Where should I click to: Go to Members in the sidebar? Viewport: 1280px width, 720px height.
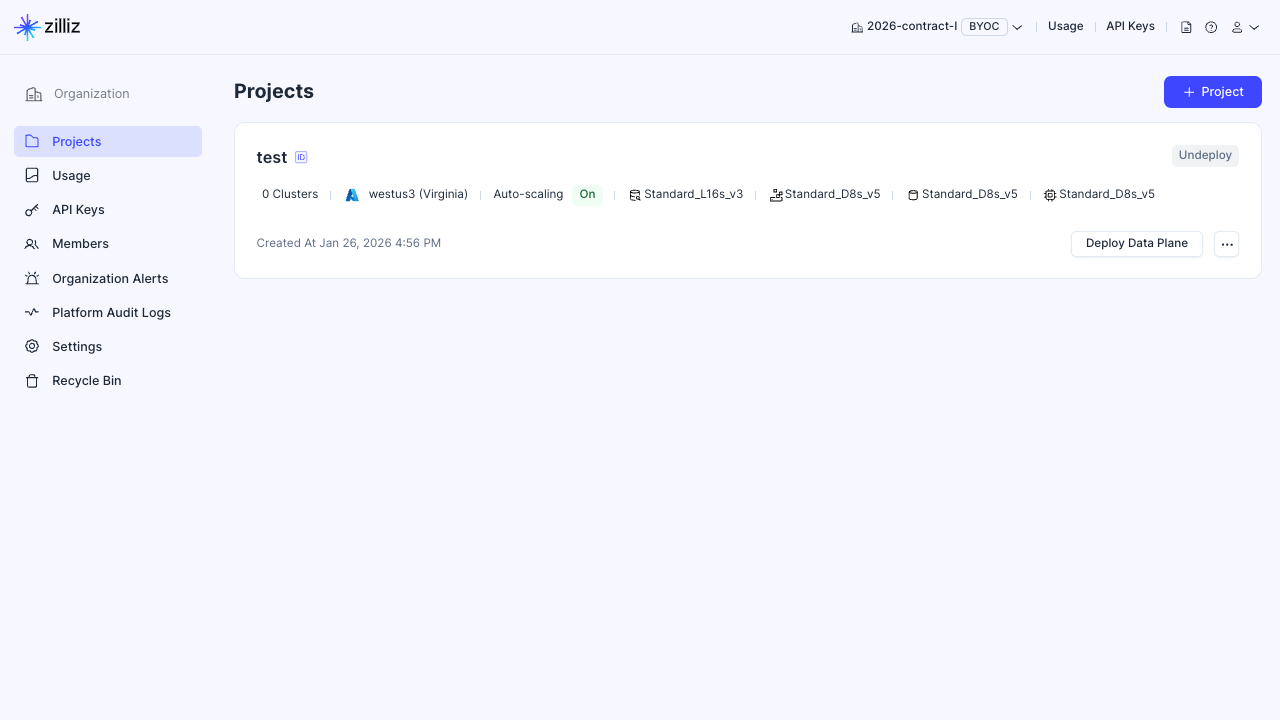click(80, 244)
